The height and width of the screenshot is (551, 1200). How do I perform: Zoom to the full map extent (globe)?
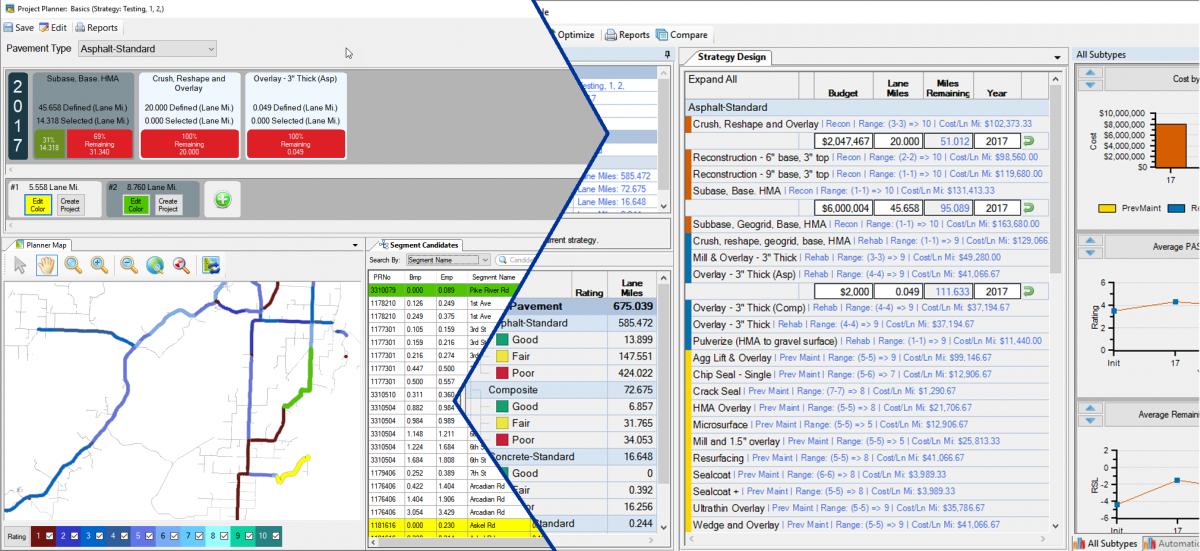coord(155,265)
